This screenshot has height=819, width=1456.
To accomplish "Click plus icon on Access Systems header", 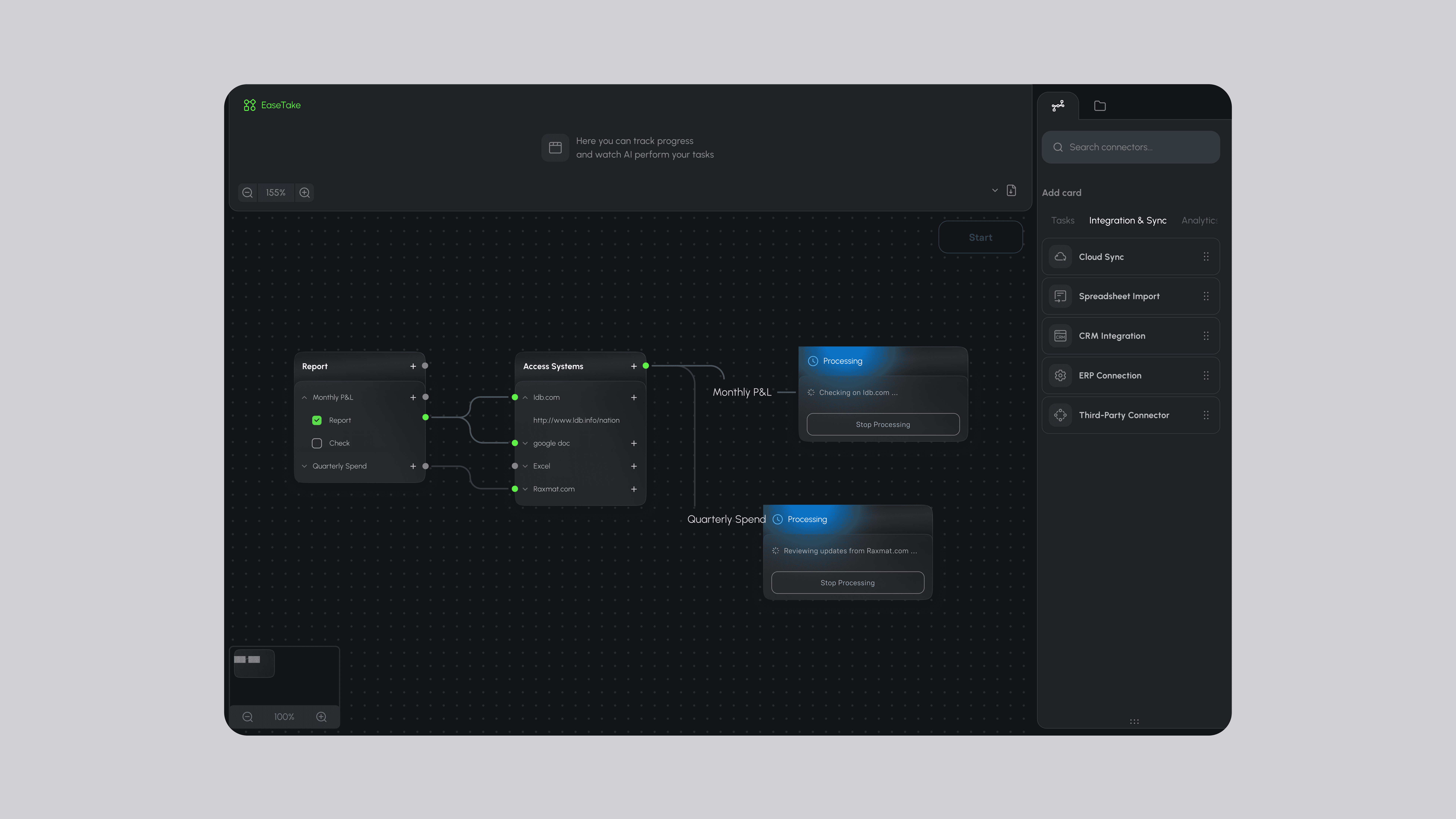I will [x=634, y=366].
